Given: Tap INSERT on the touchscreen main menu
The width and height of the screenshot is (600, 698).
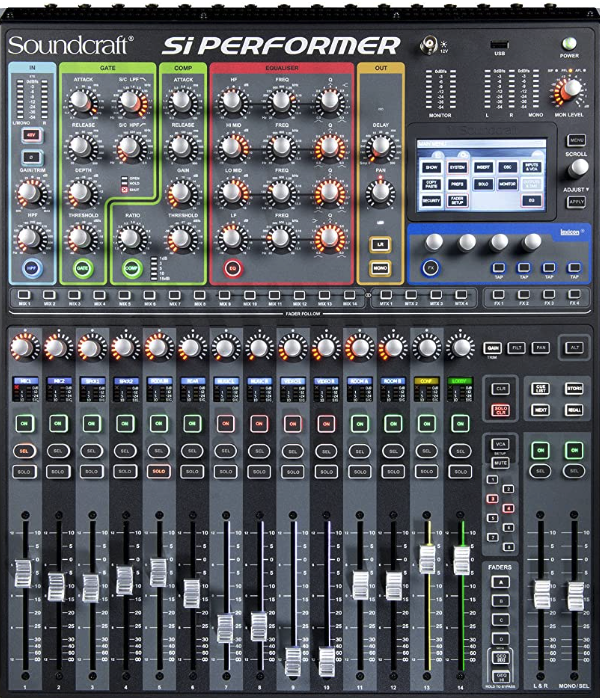Looking at the screenshot, I should click(x=483, y=167).
